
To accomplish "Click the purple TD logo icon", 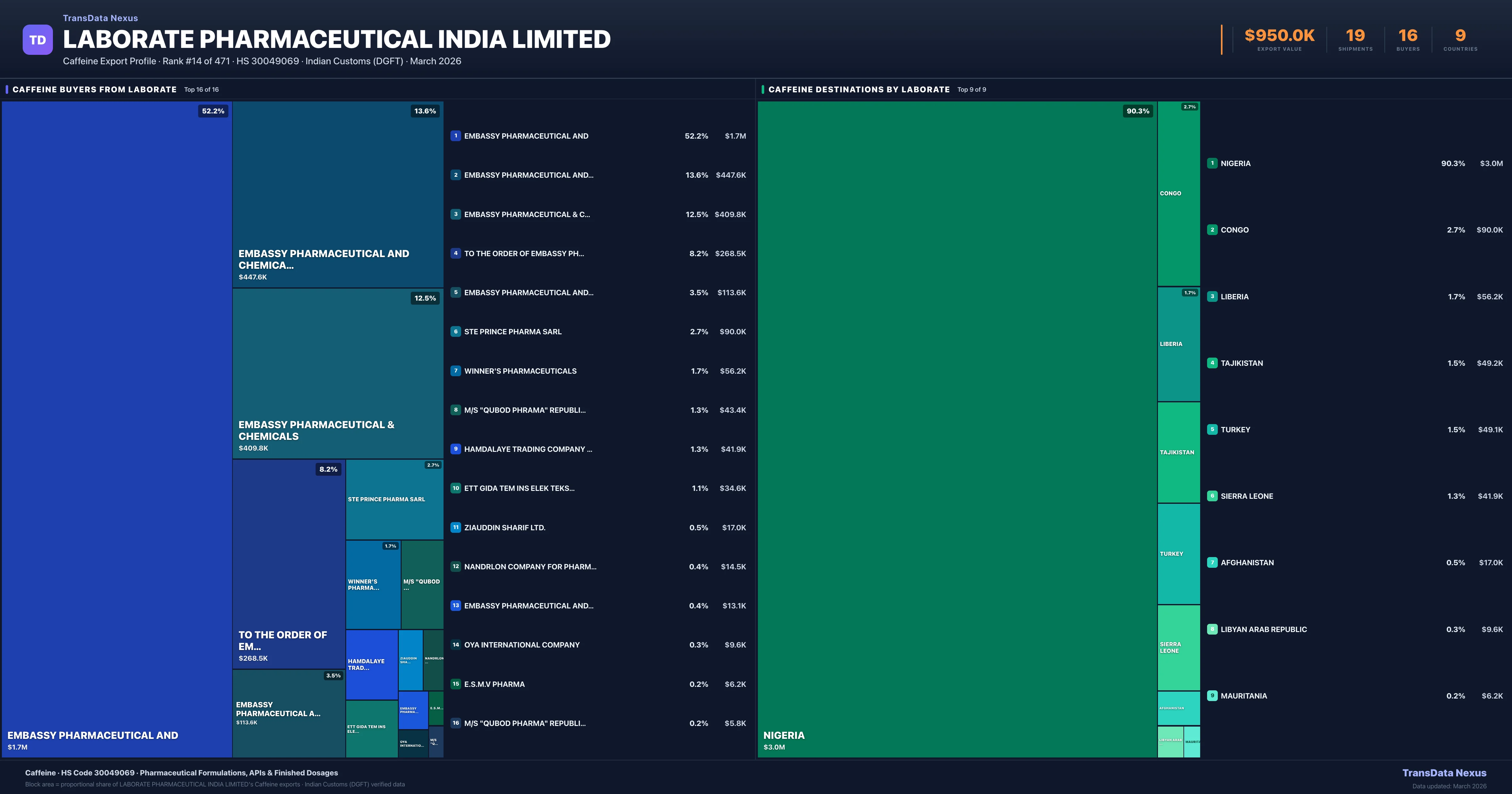I will click(37, 40).
